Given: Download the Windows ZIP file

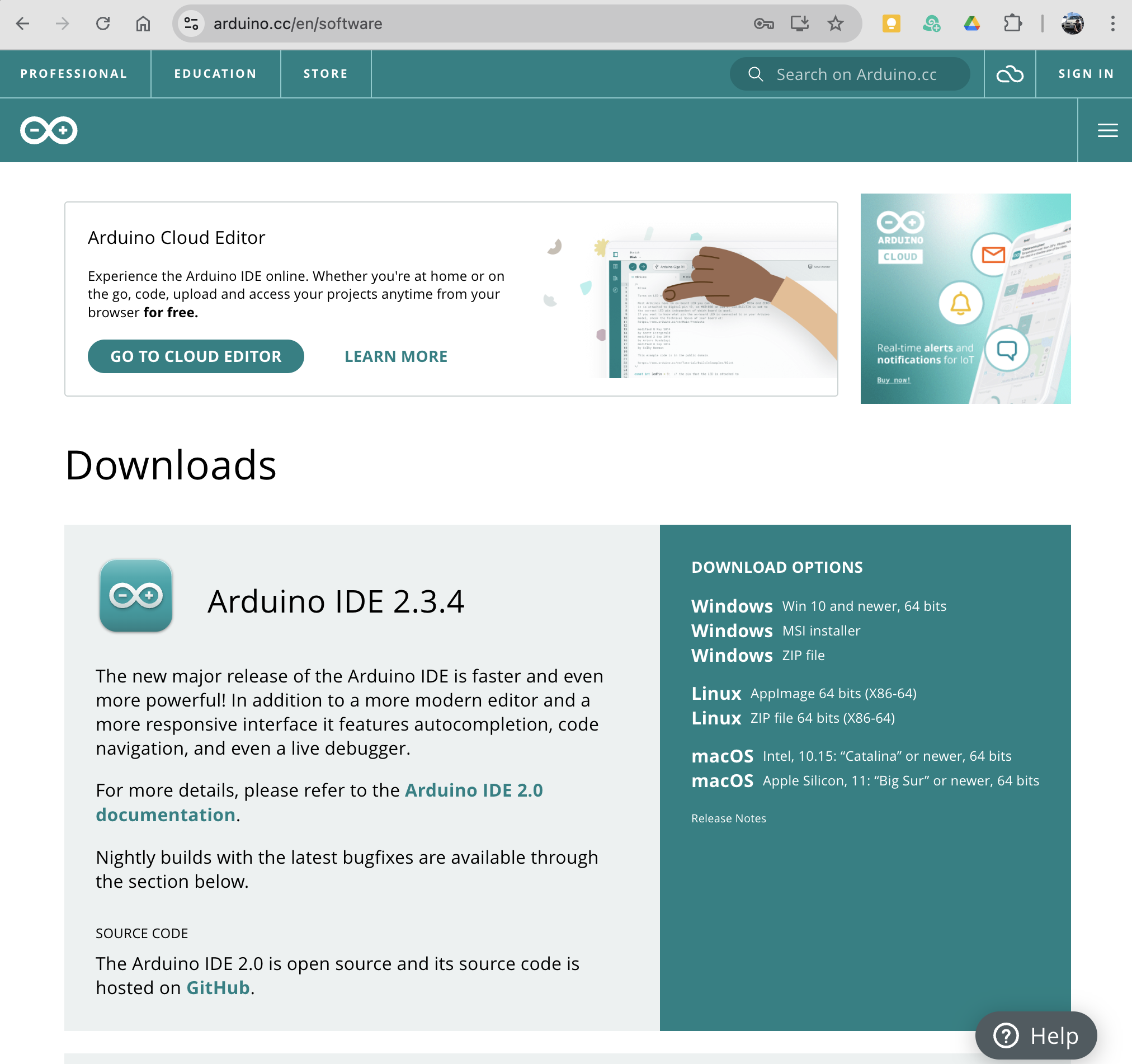Looking at the screenshot, I should coord(758,655).
